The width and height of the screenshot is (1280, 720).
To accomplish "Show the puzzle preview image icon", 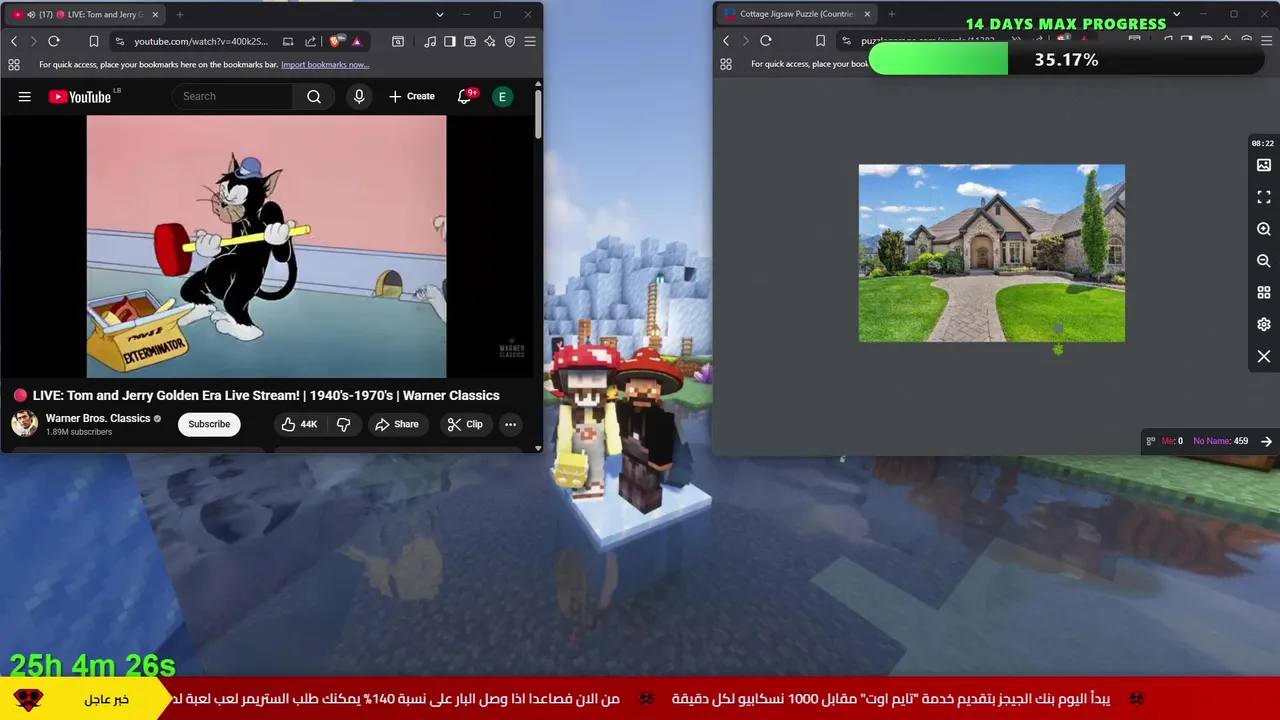I will pyautogui.click(x=1264, y=165).
